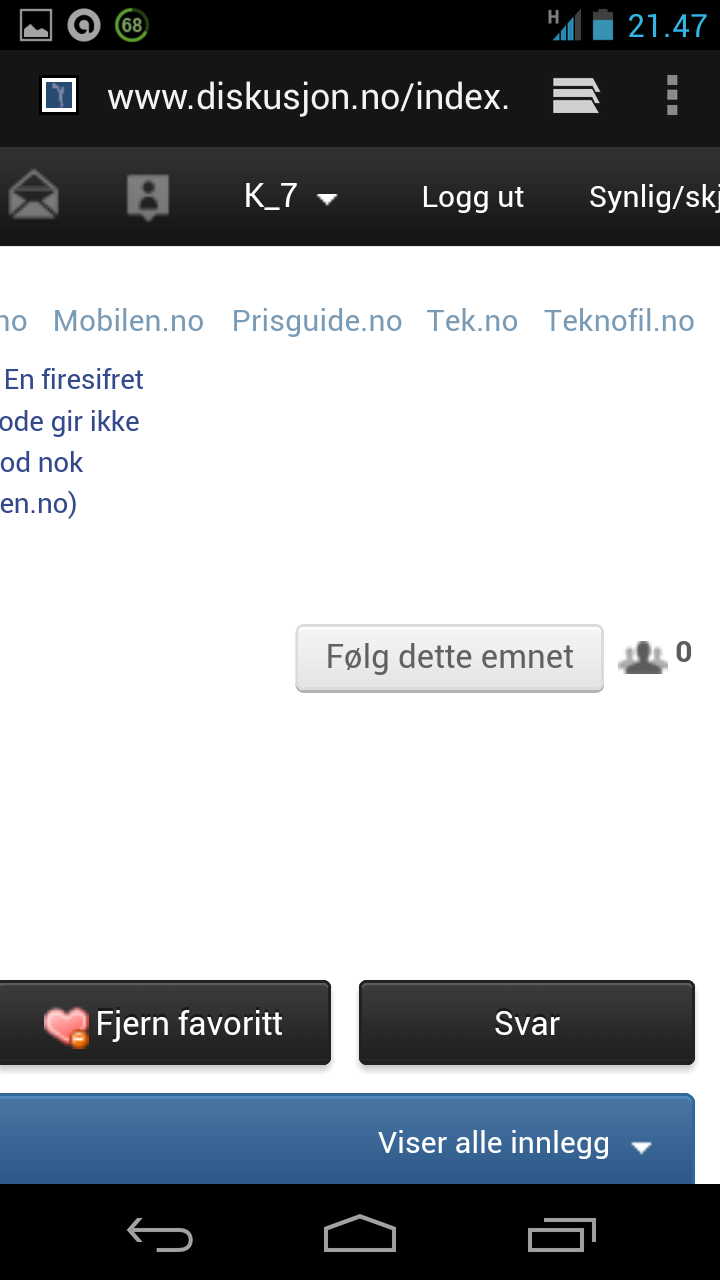720x1280 pixels.
Task: Click the Følg dette emnet button
Action: (450, 658)
